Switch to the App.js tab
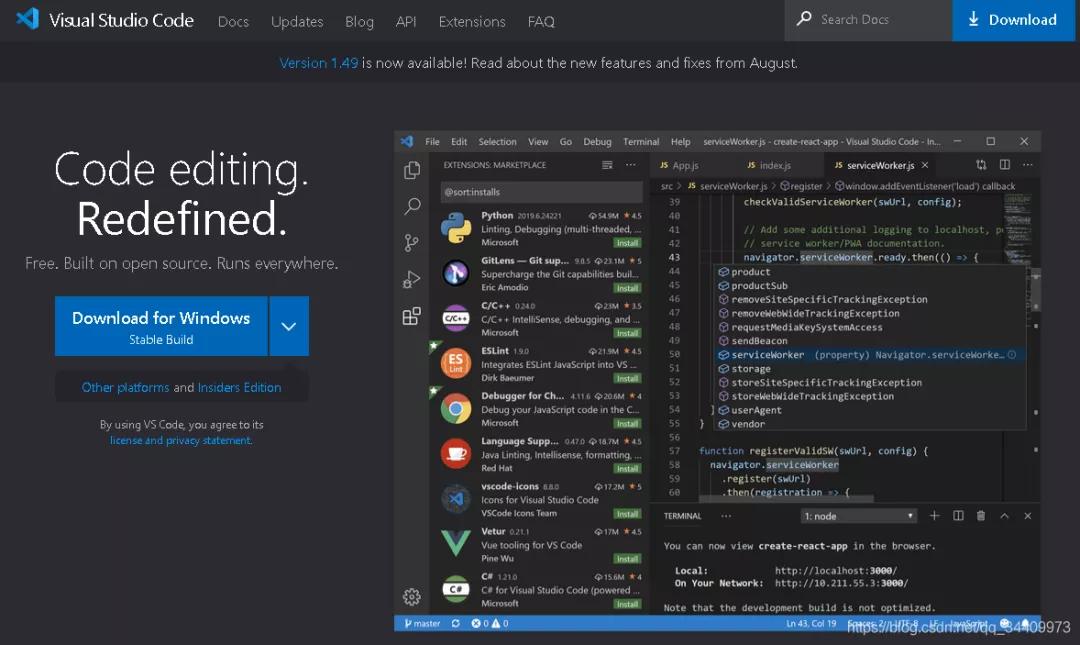The height and width of the screenshot is (645, 1080). [679, 165]
